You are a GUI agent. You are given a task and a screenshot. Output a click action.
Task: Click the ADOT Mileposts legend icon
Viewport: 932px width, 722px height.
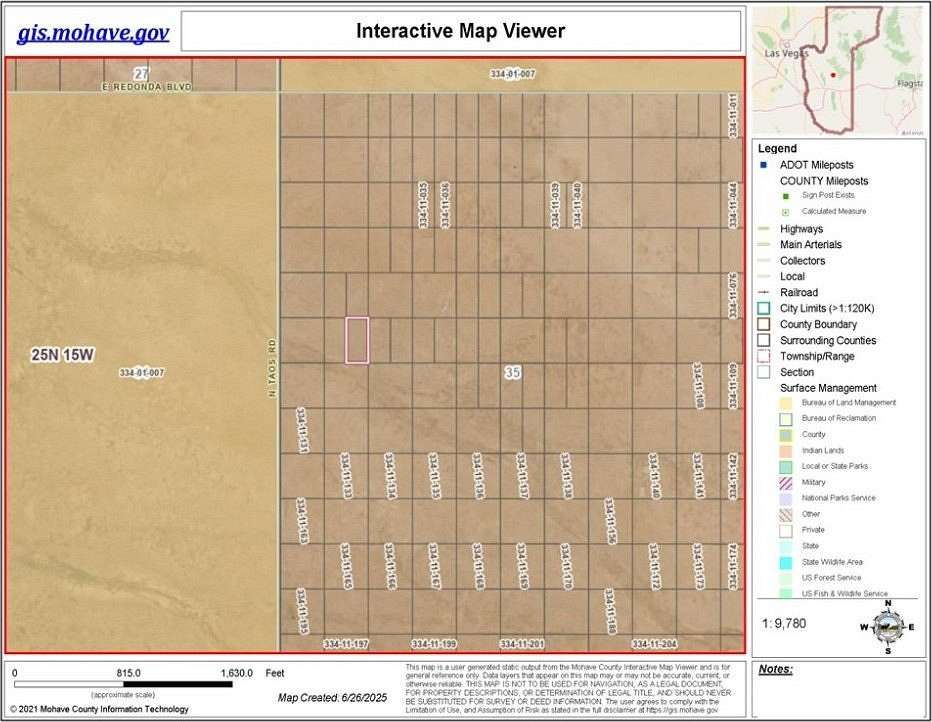point(763,164)
